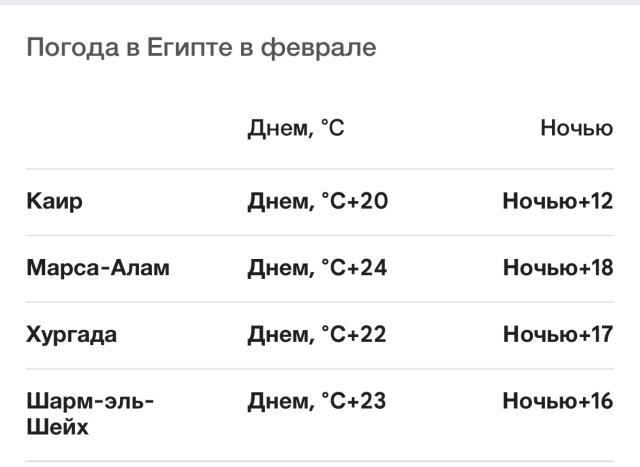
Task: Click the divider line below the column headers
Action: (x=320, y=169)
